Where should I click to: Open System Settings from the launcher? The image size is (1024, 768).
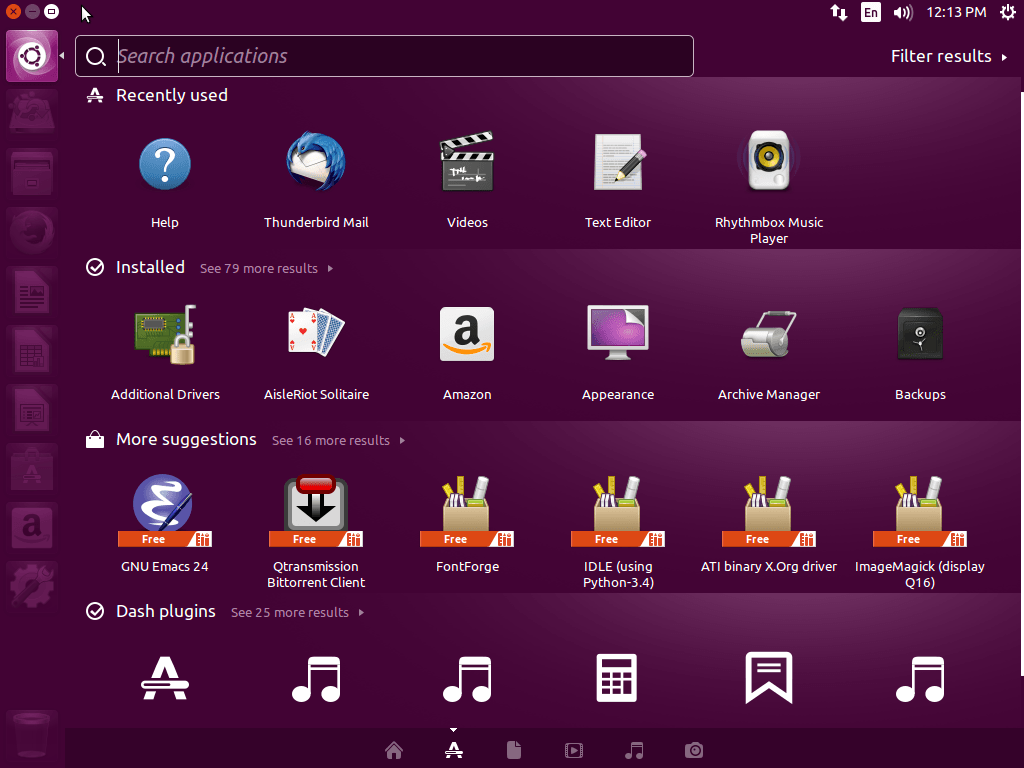pyautogui.click(x=32, y=586)
